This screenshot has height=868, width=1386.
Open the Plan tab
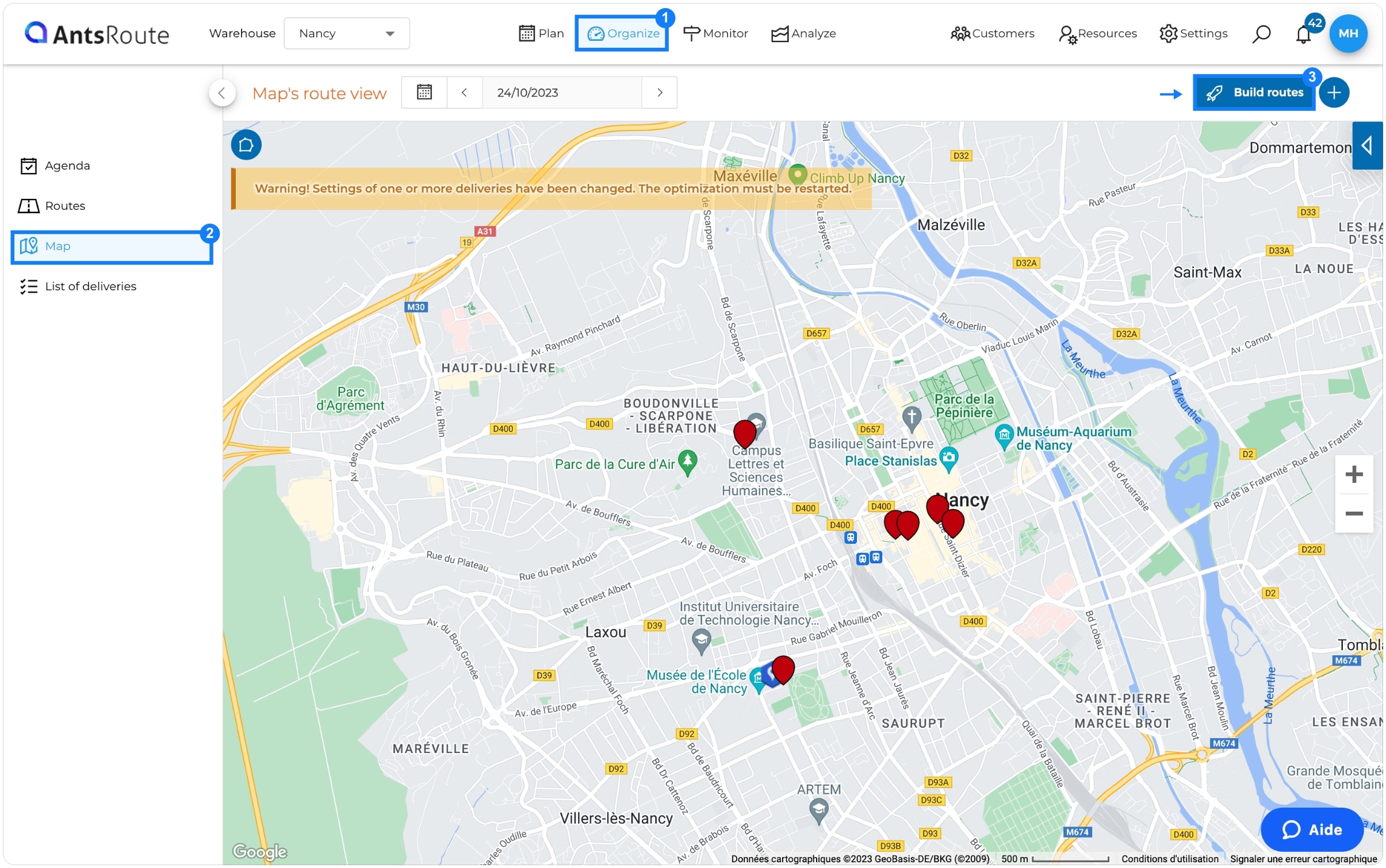click(x=541, y=33)
